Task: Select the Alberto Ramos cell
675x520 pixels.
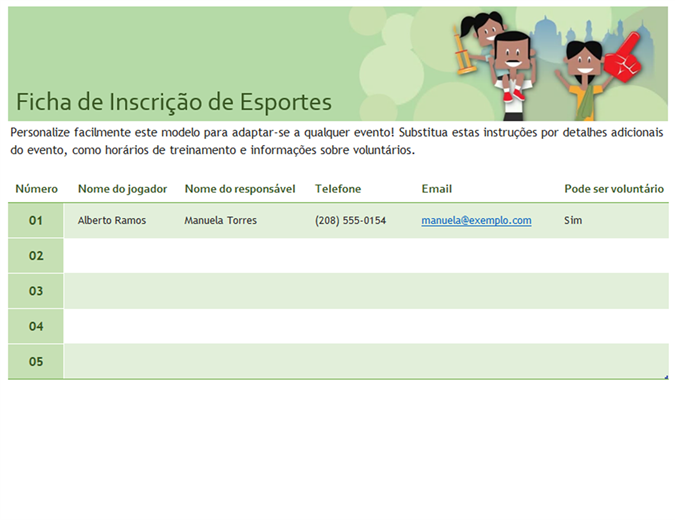Action: [112, 220]
